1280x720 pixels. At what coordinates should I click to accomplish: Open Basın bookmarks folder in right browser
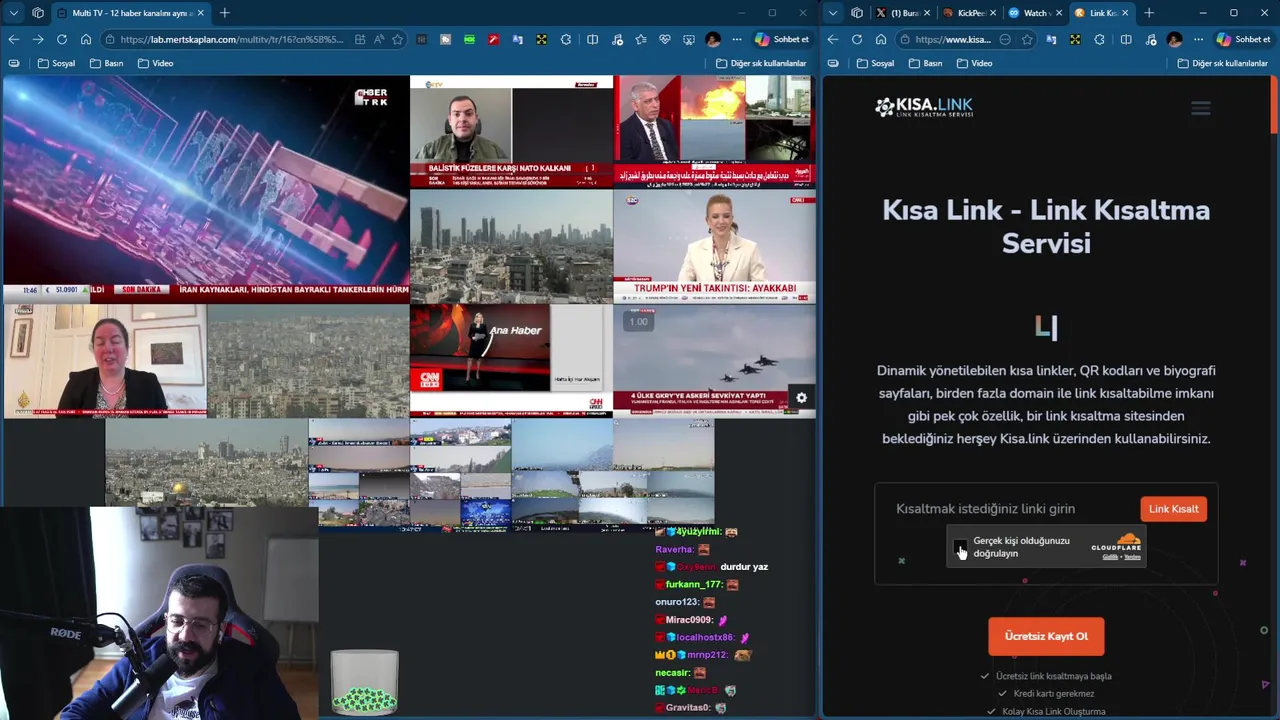(x=926, y=63)
